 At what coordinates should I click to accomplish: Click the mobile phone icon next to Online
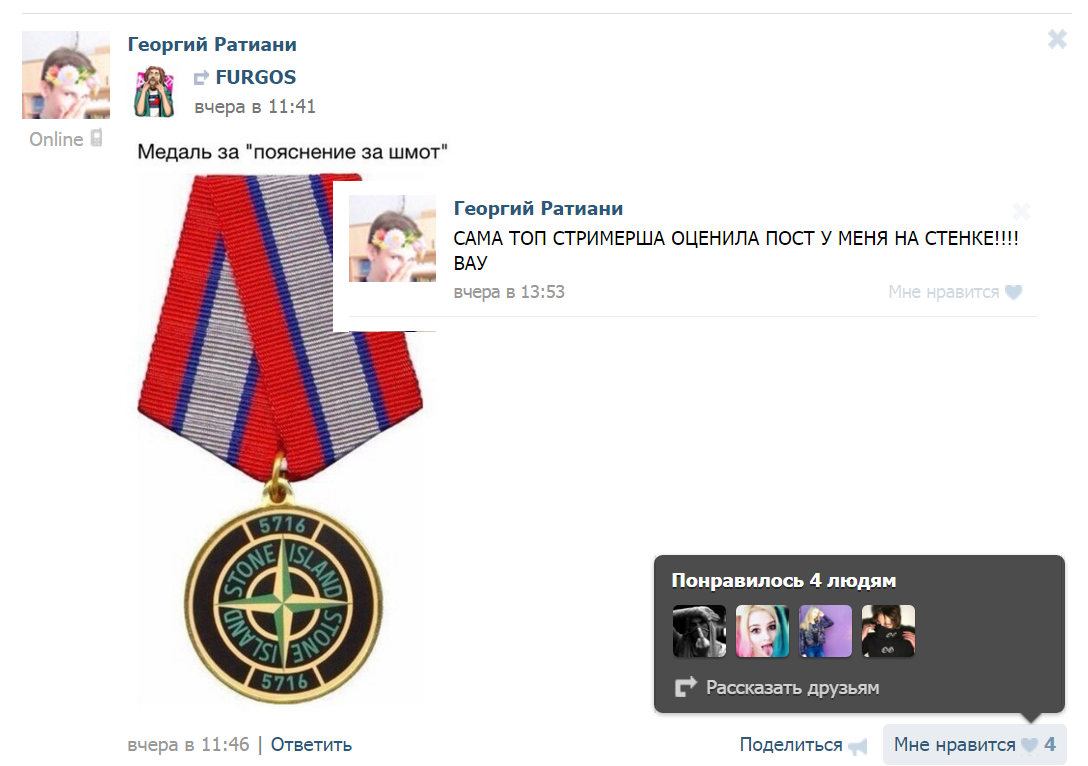tap(96, 138)
